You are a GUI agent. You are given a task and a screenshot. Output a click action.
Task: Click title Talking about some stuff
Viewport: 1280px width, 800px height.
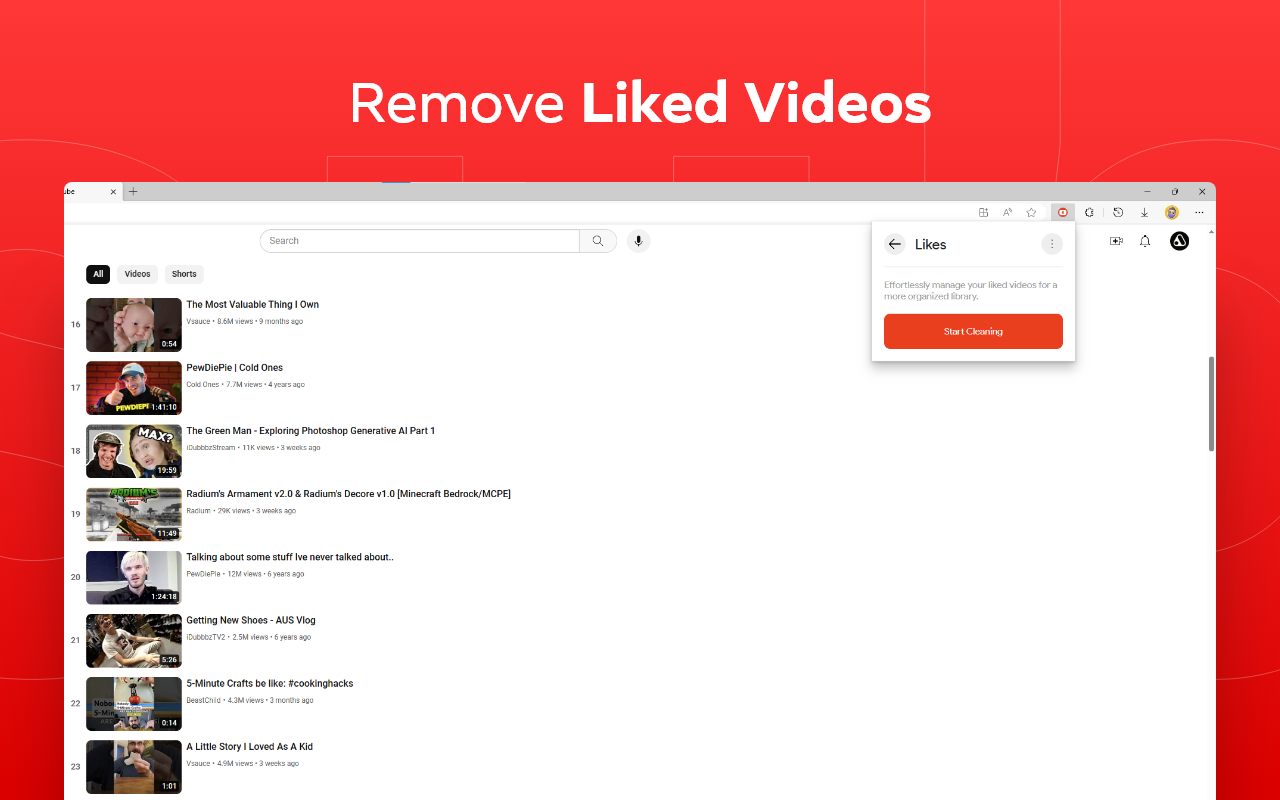coord(290,557)
